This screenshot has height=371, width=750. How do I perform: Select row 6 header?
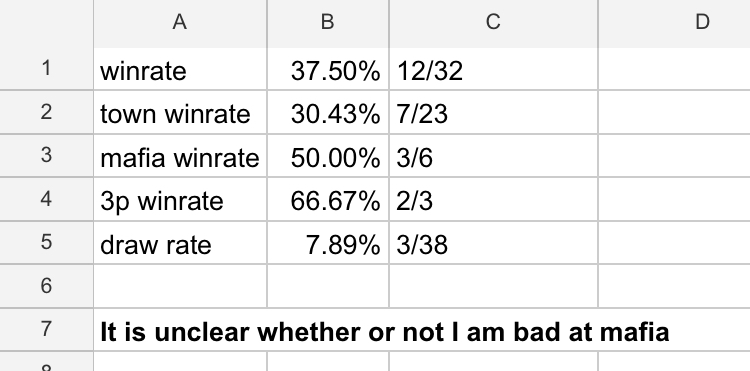(46, 286)
